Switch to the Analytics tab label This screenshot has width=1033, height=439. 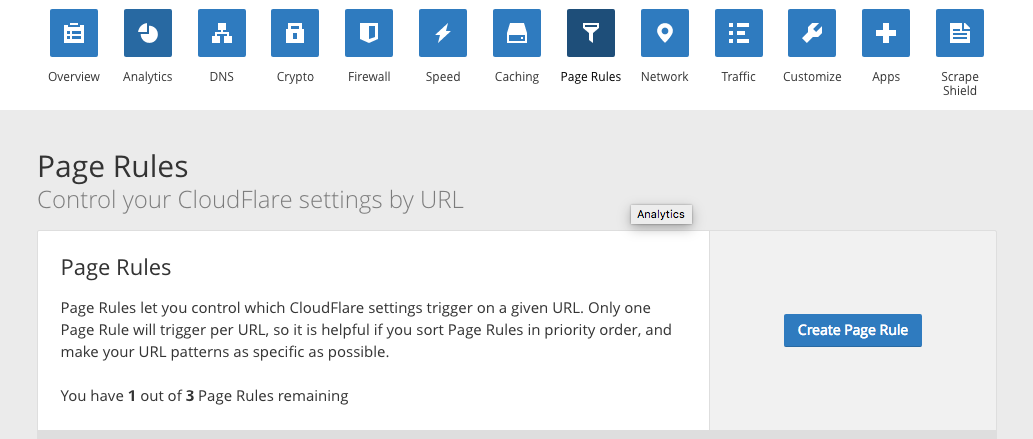pyautogui.click(x=148, y=77)
